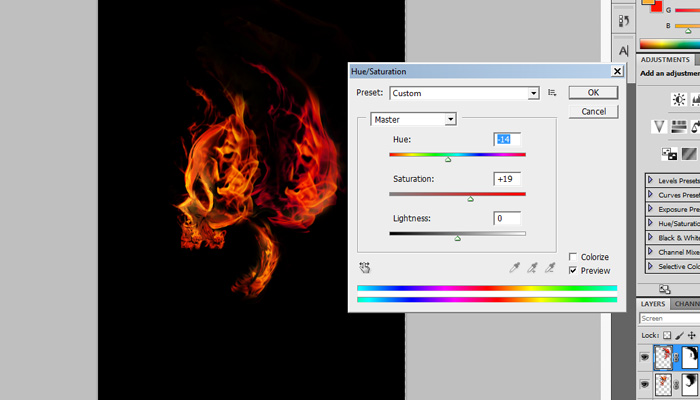Screen dimensions: 700x400
Task: Open the Screen blend mode dropdown
Action: coord(670,318)
